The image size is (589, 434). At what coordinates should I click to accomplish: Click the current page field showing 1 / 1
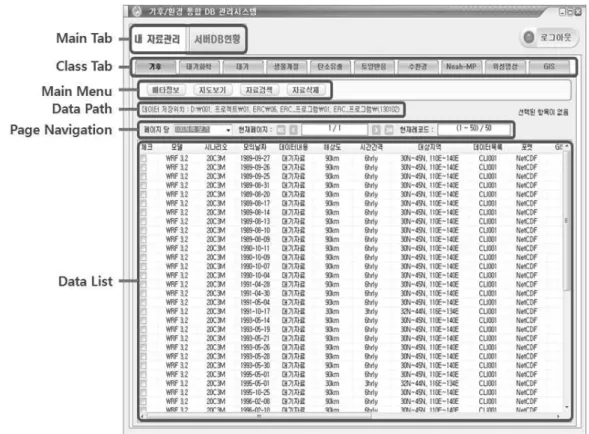tap(334, 130)
